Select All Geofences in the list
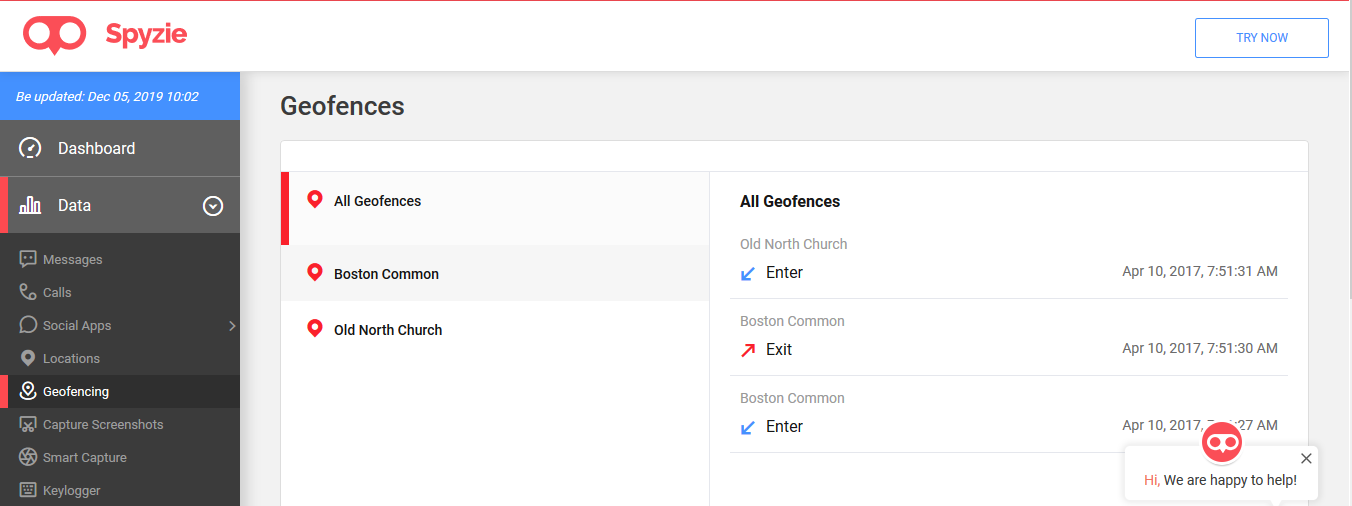 point(495,208)
